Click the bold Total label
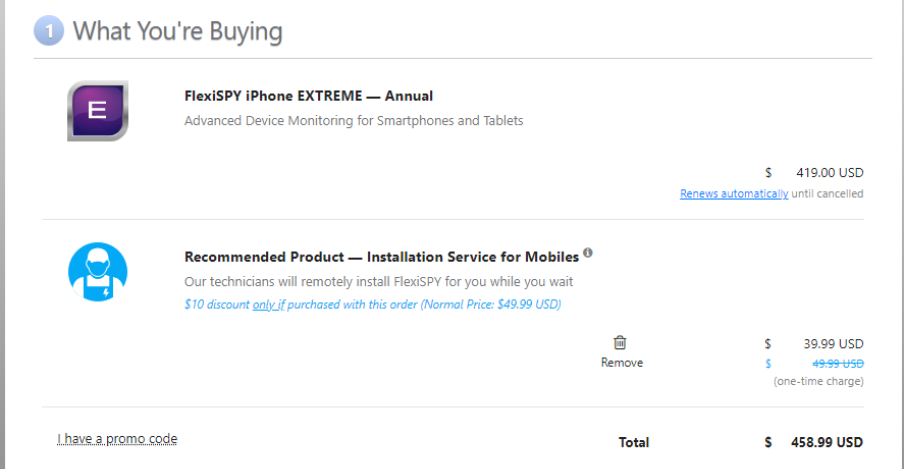 (634, 442)
